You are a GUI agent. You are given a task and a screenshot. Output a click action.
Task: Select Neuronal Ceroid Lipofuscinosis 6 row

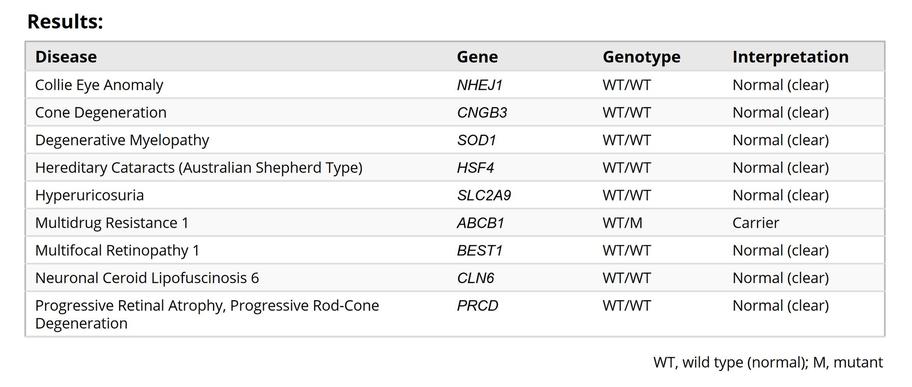[x=455, y=278]
